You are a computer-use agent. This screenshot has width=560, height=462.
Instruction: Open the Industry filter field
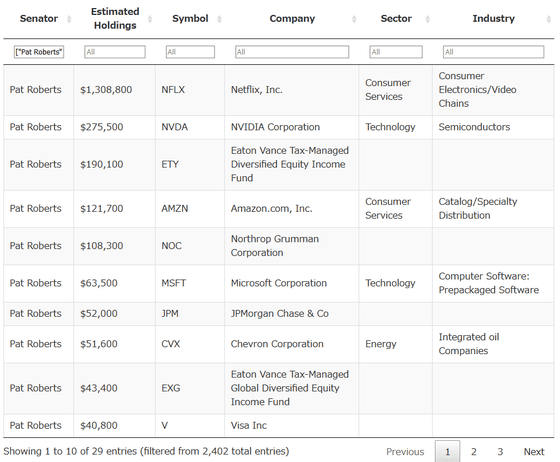[493, 52]
